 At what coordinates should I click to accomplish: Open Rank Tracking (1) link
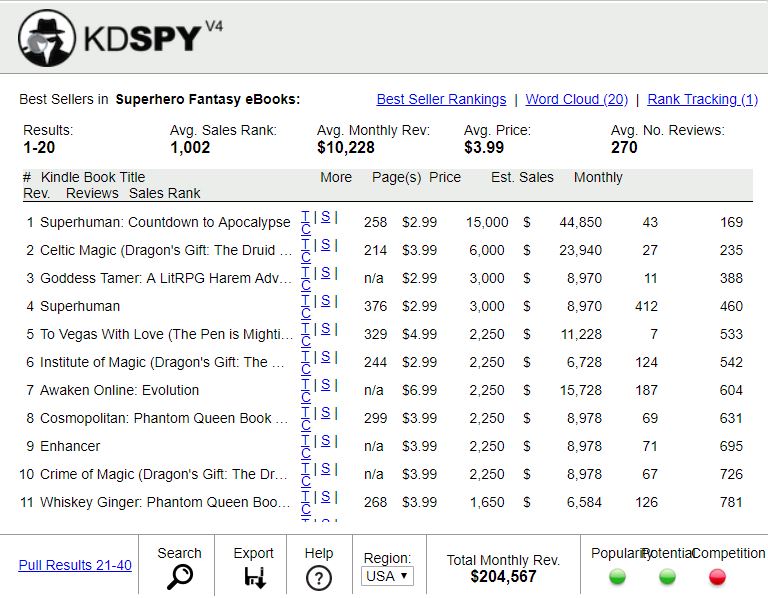click(x=702, y=99)
